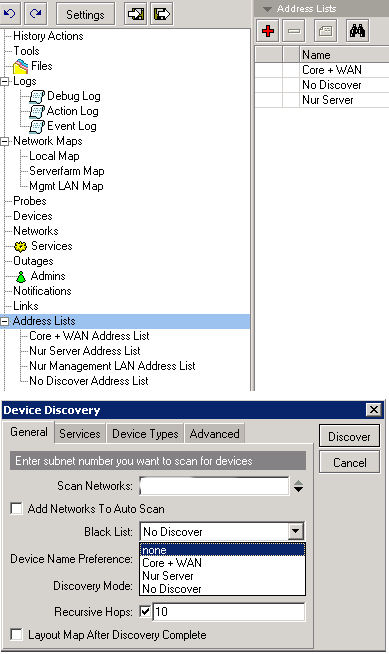
Task: Select Networks in the tree
Action: [35, 231]
